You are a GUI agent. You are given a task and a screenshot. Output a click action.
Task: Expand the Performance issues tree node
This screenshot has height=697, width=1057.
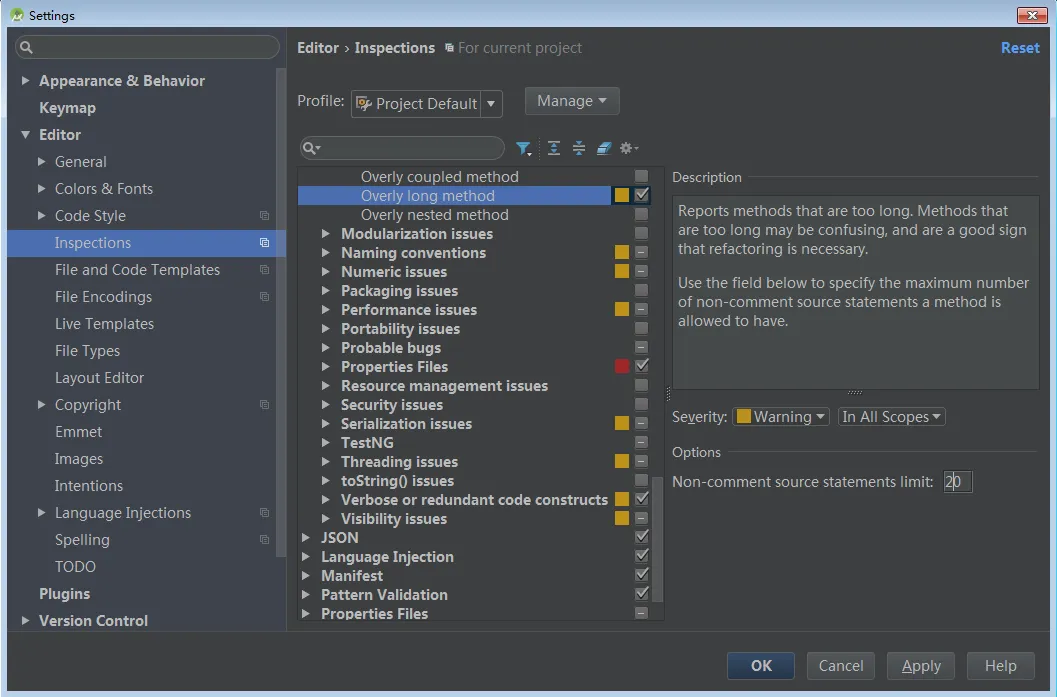pos(326,310)
